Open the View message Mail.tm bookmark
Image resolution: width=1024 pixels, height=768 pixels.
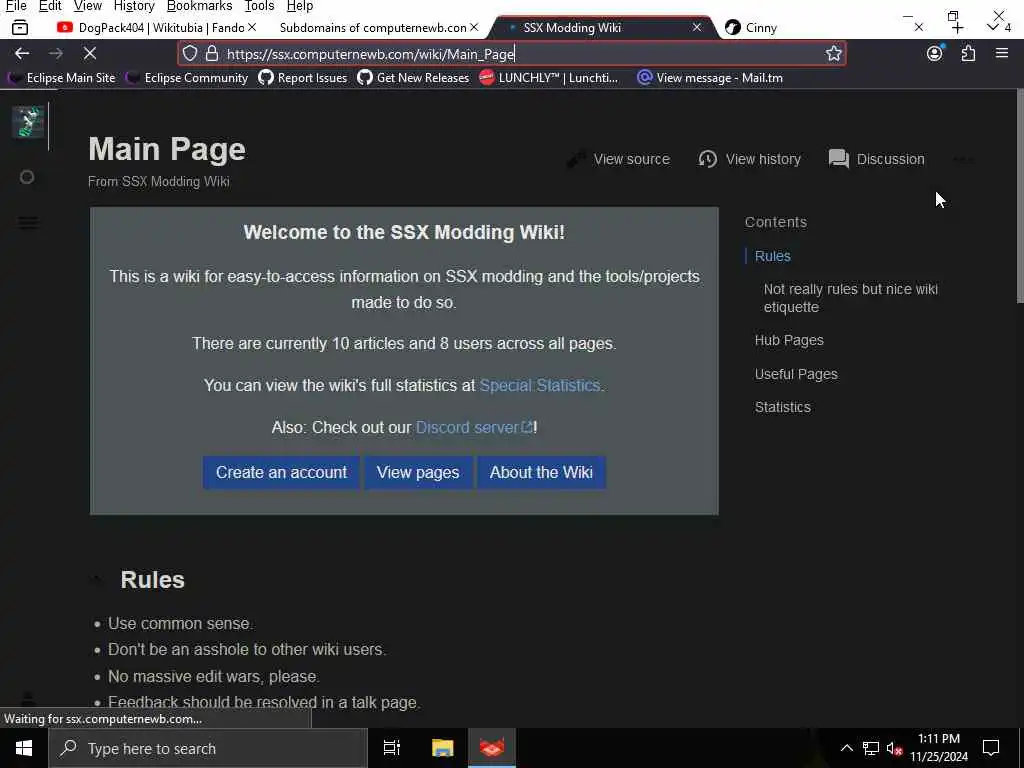pyautogui.click(x=710, y=78)
